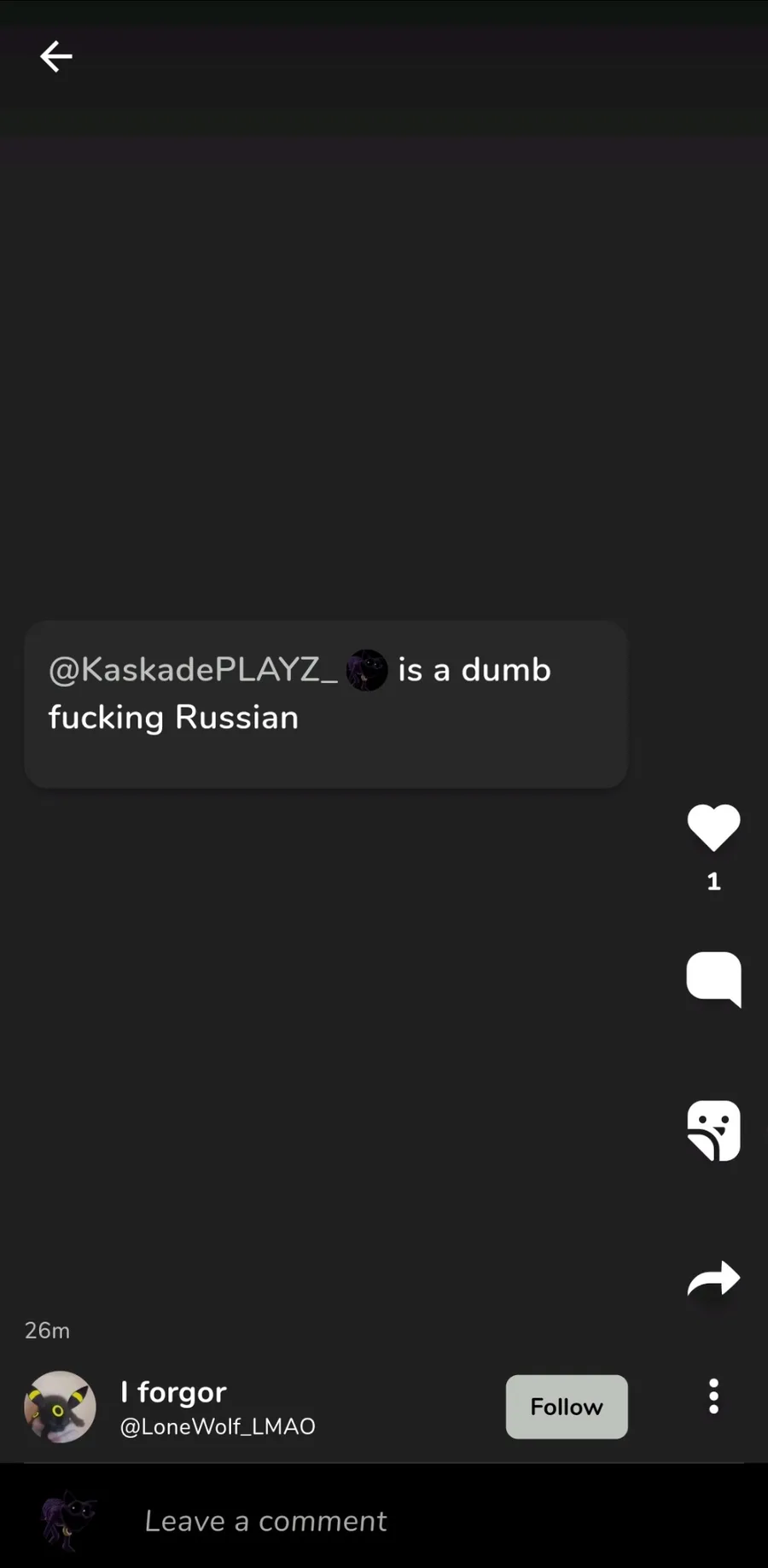Tap the empty dark area above the post
Viewport: 768px width, 1568px height.
pos(384,376)
